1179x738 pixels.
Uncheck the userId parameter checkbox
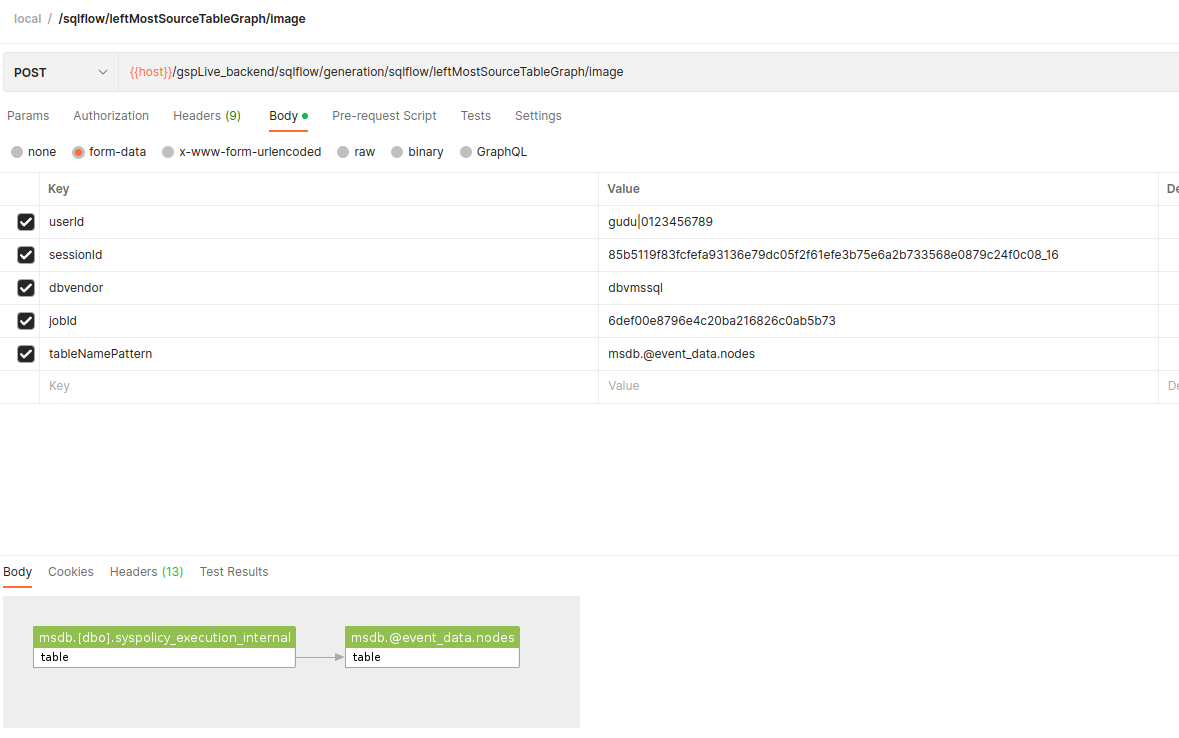pos(26,222)
